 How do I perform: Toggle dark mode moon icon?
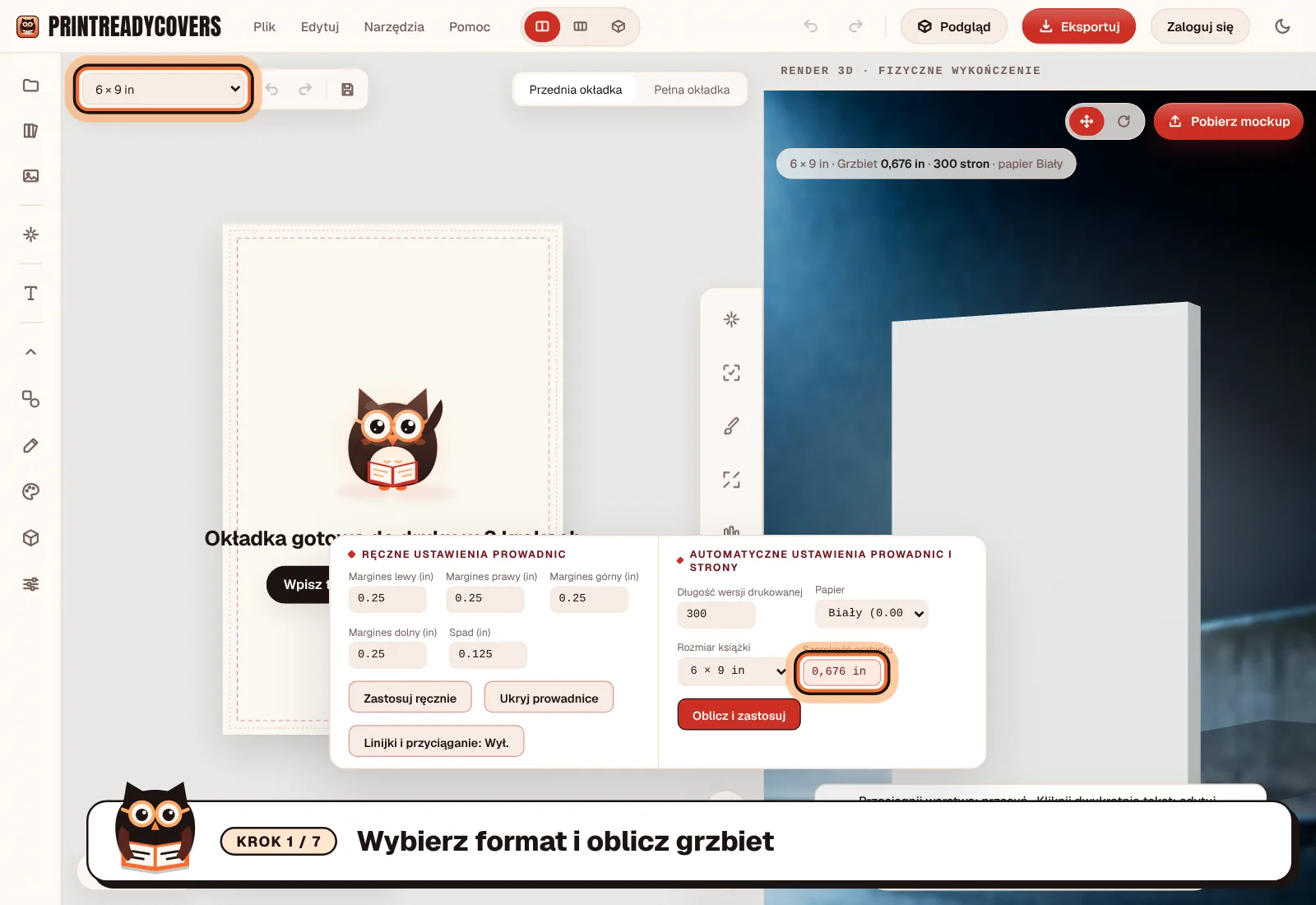click(x=1282, y=26)
